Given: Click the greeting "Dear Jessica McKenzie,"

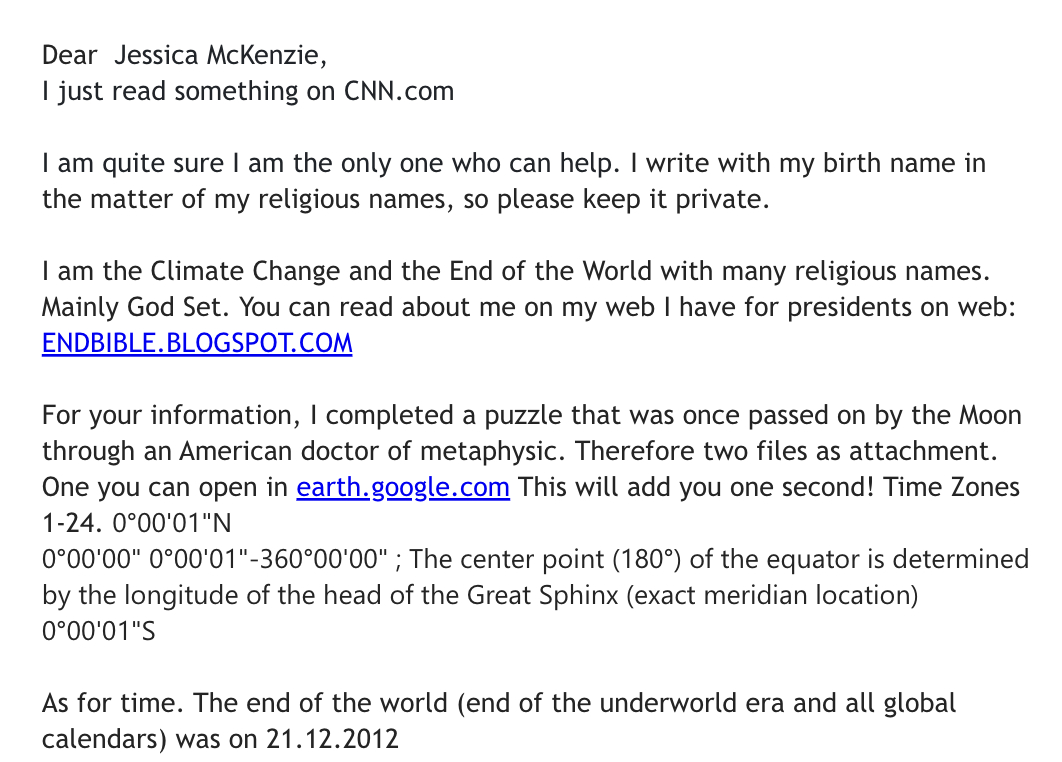Looking at the screenshot, I should (185, 54).
